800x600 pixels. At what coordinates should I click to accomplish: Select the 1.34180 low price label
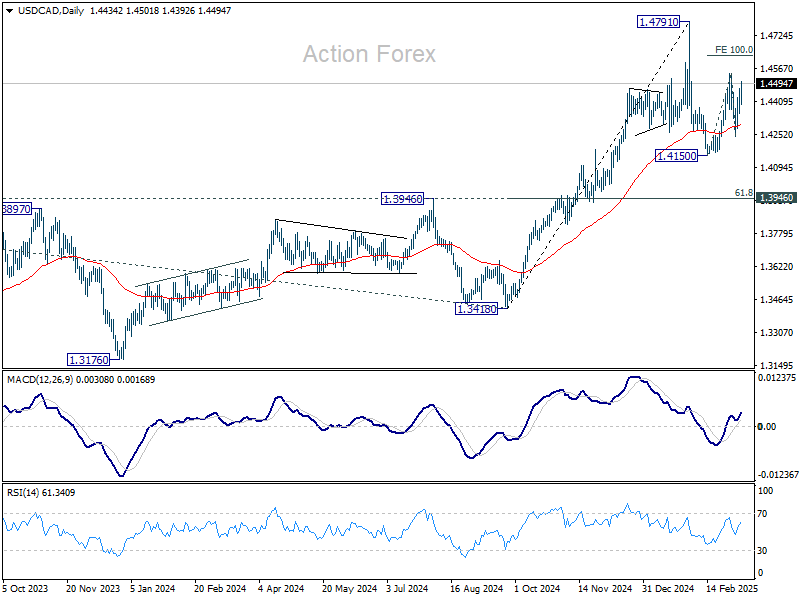coord(476,309)
